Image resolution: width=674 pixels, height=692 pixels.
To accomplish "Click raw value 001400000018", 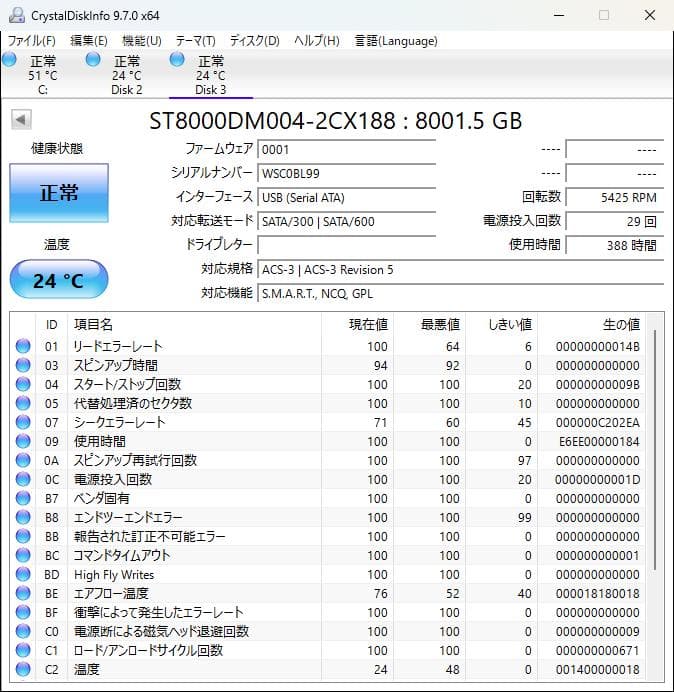I will (598, 669).
